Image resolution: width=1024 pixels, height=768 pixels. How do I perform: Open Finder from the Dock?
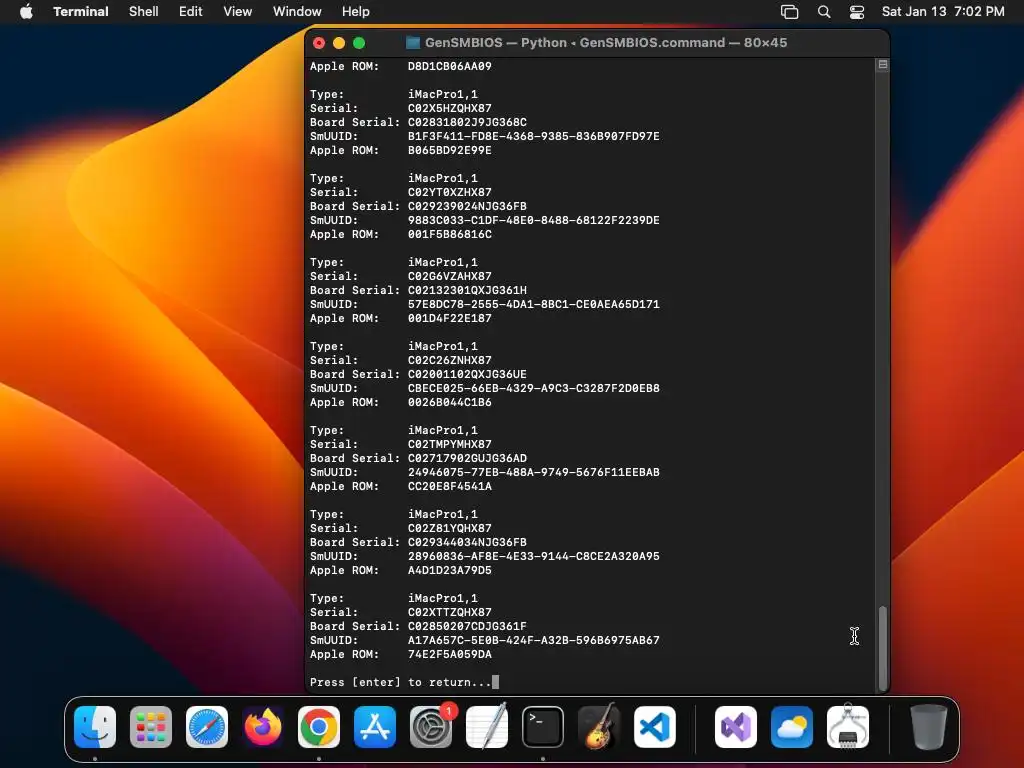[x=95, y=727]
